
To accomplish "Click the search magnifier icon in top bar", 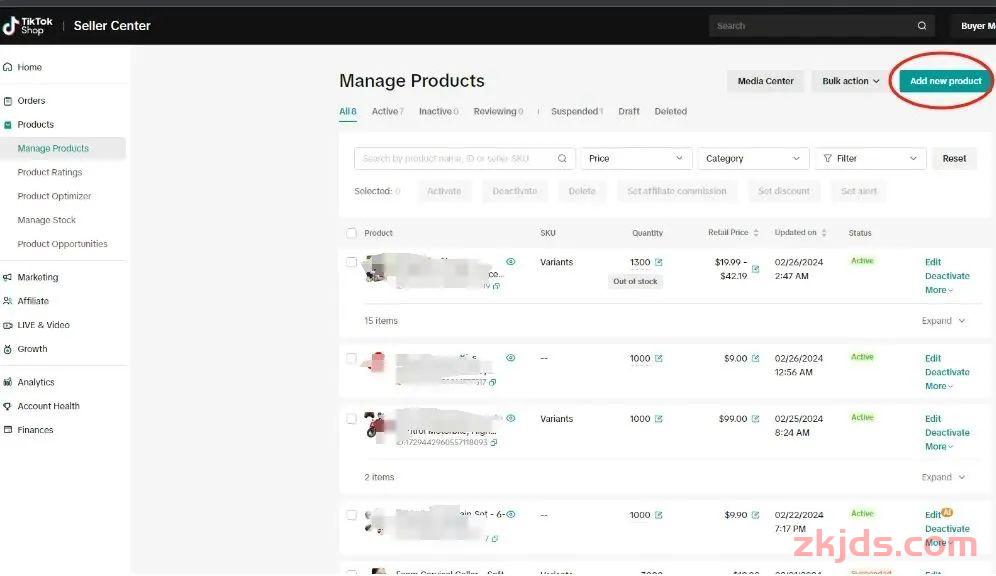I will [922, 26].
